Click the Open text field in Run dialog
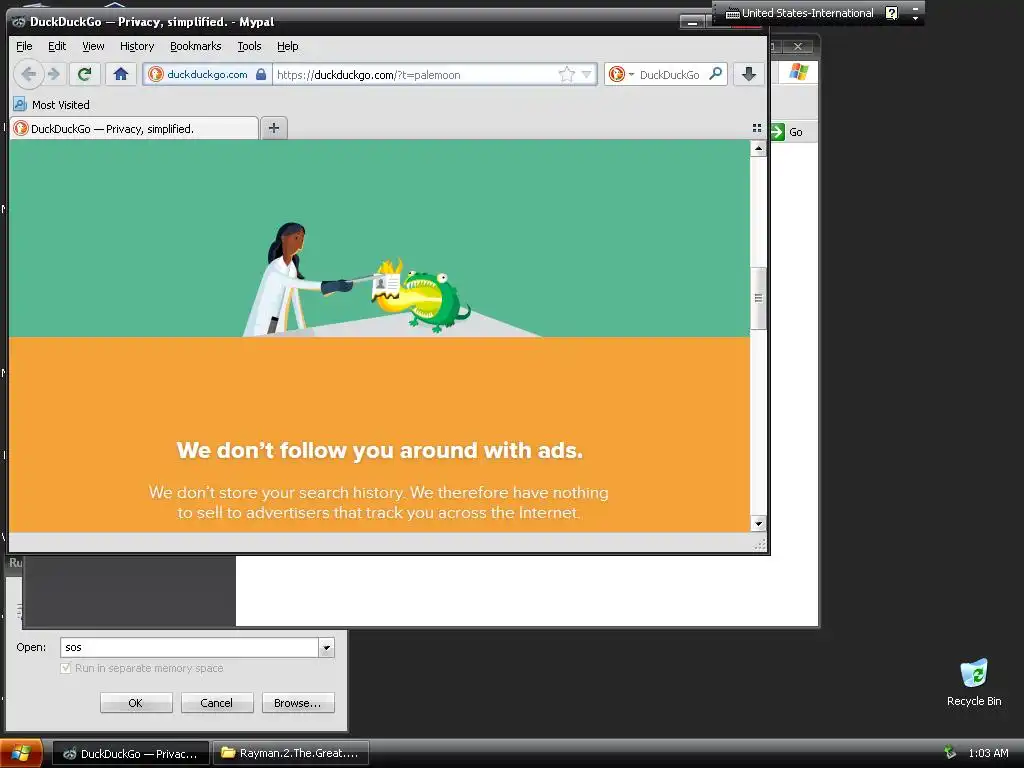1024x768 pixels. (x=189, y=647)
